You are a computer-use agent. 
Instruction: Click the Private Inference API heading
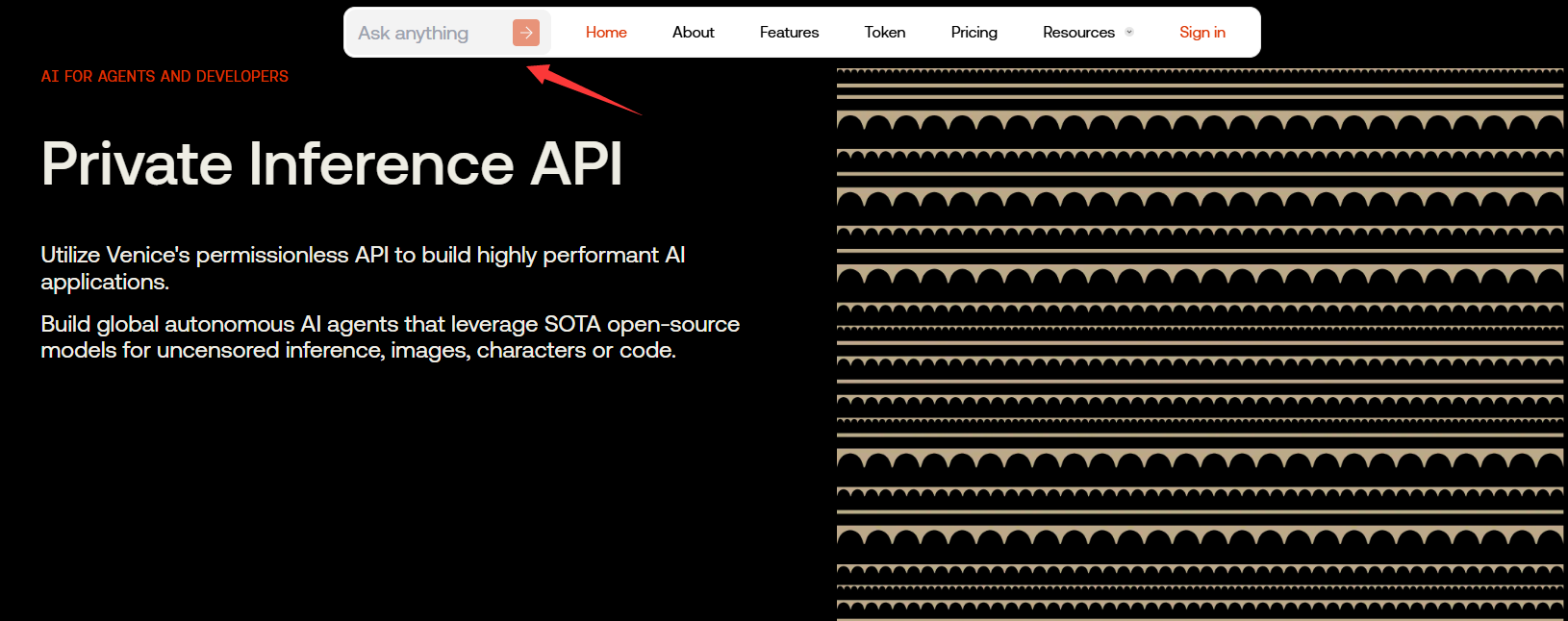(332, 163)
